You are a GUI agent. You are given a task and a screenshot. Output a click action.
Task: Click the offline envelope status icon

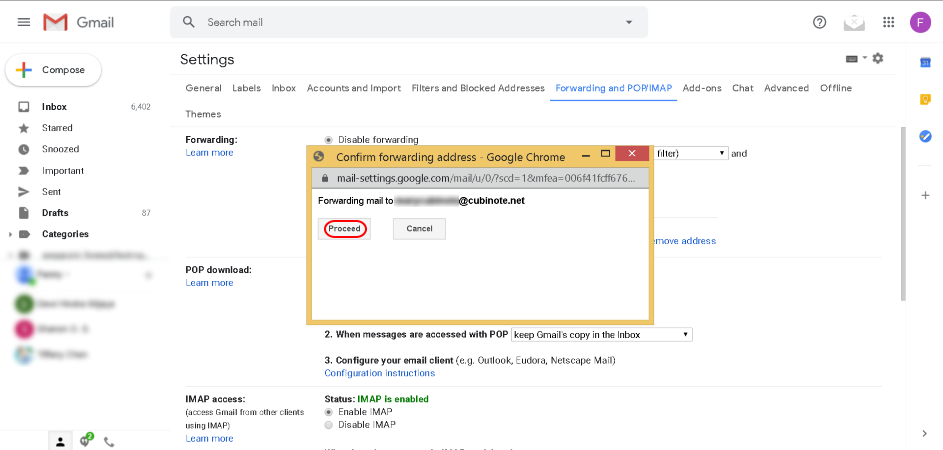tap(854, 22)
